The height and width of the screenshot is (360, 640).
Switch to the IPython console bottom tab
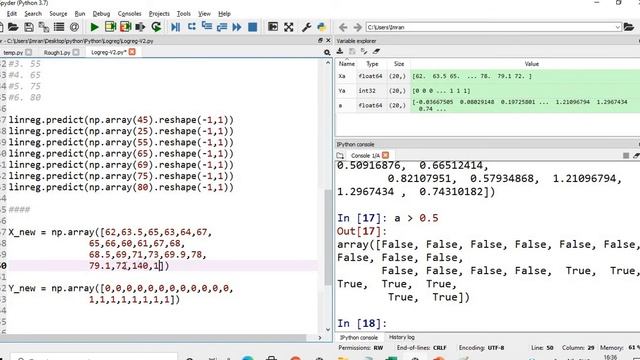tap(359, 338)
